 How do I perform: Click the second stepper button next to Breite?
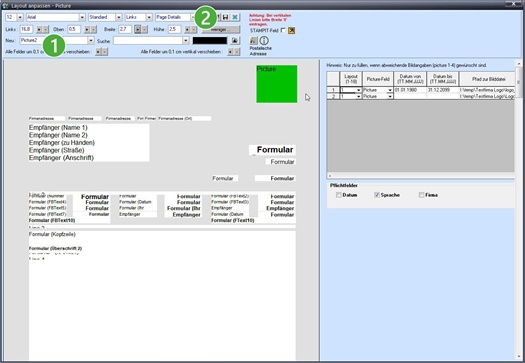tap(144, 29)
